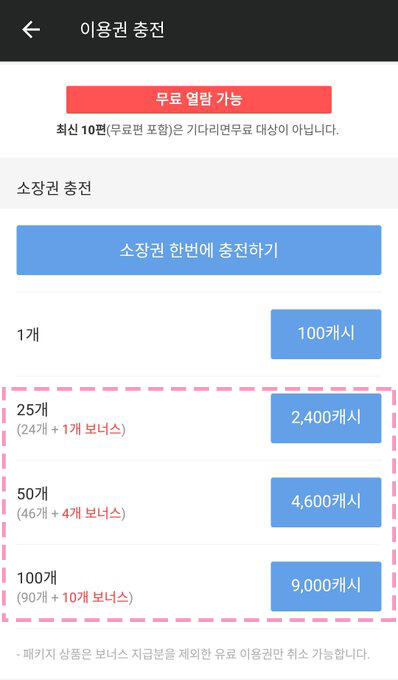Select the 25개 package label
This screenshot has width=398, height=680.
click(33, 410)
